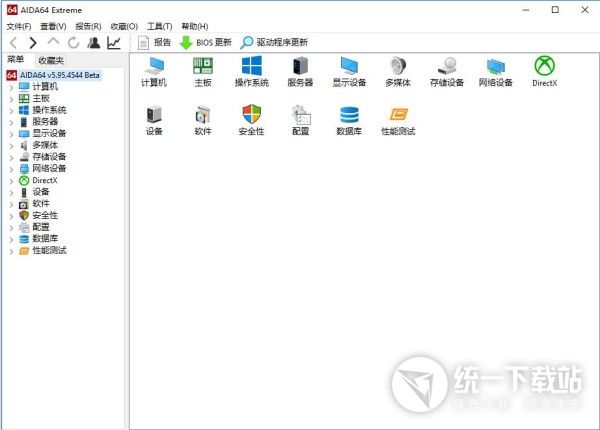Click the BIOS 更新 toolbar button
Viewport: 600px width, 430px height.
click(x=205, y=42)
